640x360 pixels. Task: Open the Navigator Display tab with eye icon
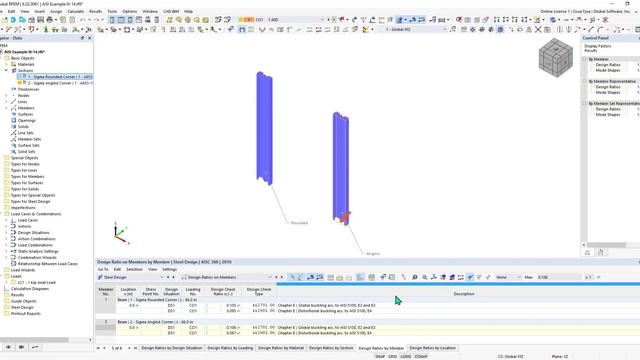coord(8,347)
